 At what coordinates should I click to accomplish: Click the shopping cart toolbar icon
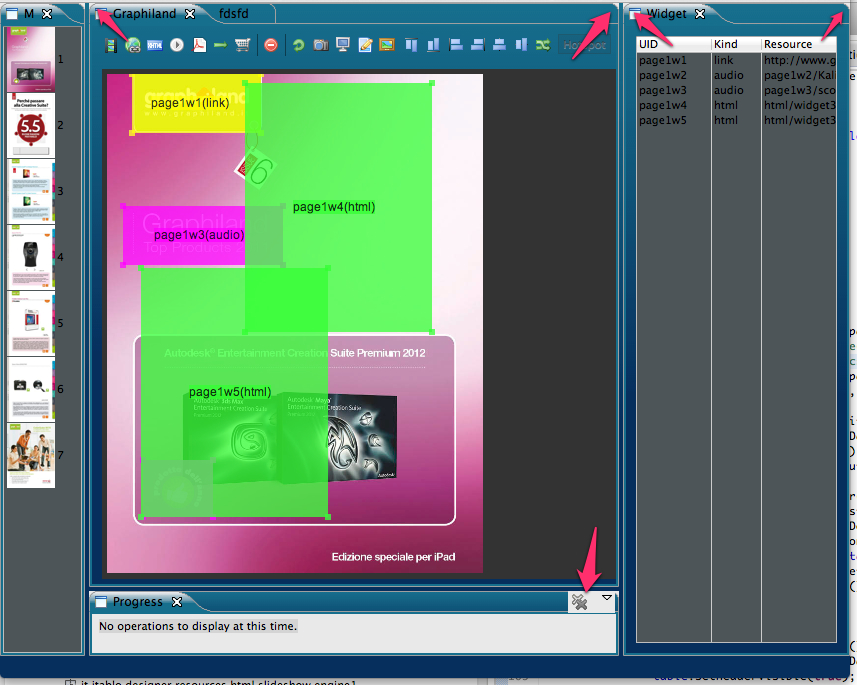click(242, 45)
